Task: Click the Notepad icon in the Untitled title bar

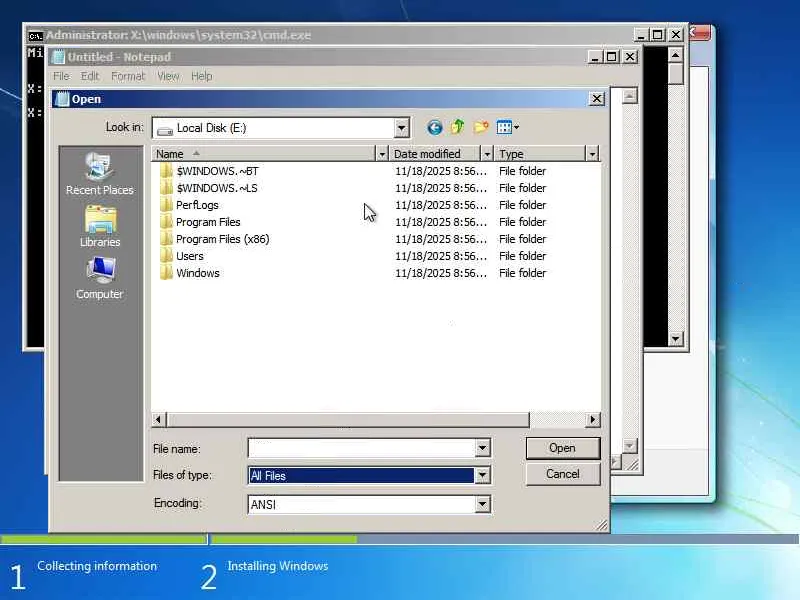Action: click(59, 57)
